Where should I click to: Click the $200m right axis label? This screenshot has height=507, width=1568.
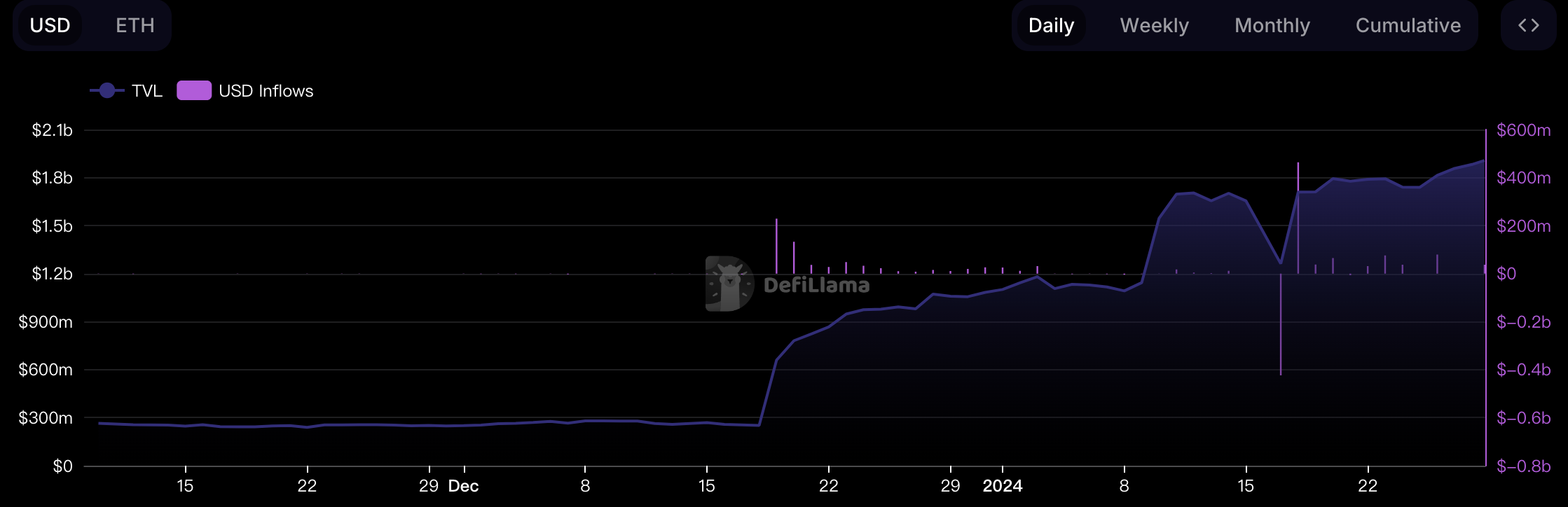(x=1523, y=226)
